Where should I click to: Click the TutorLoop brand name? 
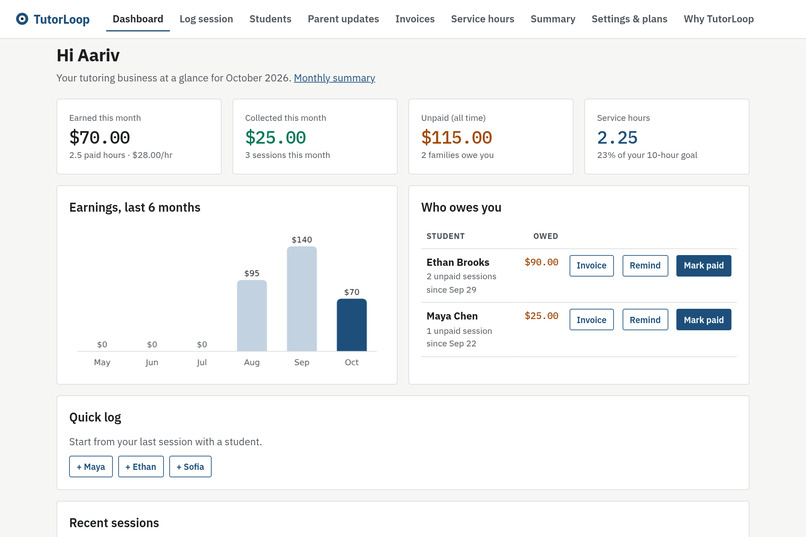coord(62,20)
